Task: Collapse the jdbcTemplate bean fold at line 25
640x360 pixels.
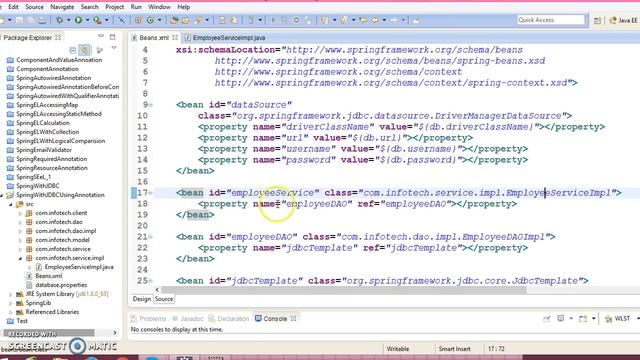Action: pos(151,281)
